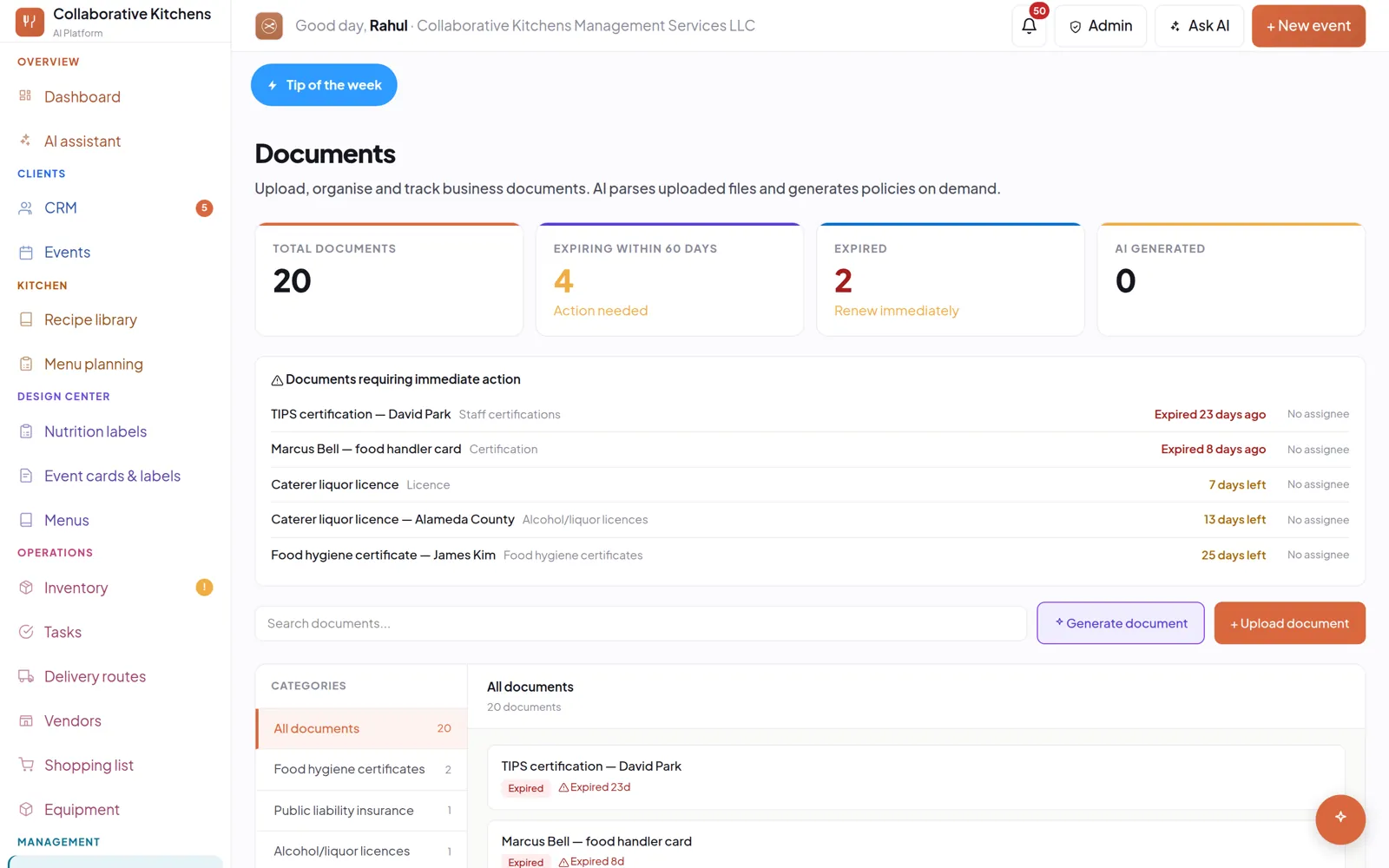Click the Upload document button
This screenshot has height=868, width=1389.
(x=1289, y=623)
